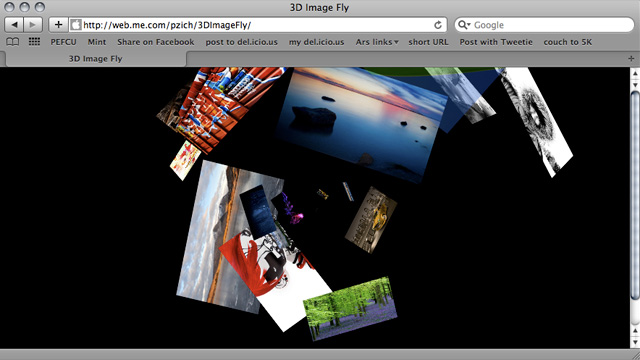Viewport: 640px width, 360px height.
Task: Zoom the Safari window
Action: [x=40, y=7]
